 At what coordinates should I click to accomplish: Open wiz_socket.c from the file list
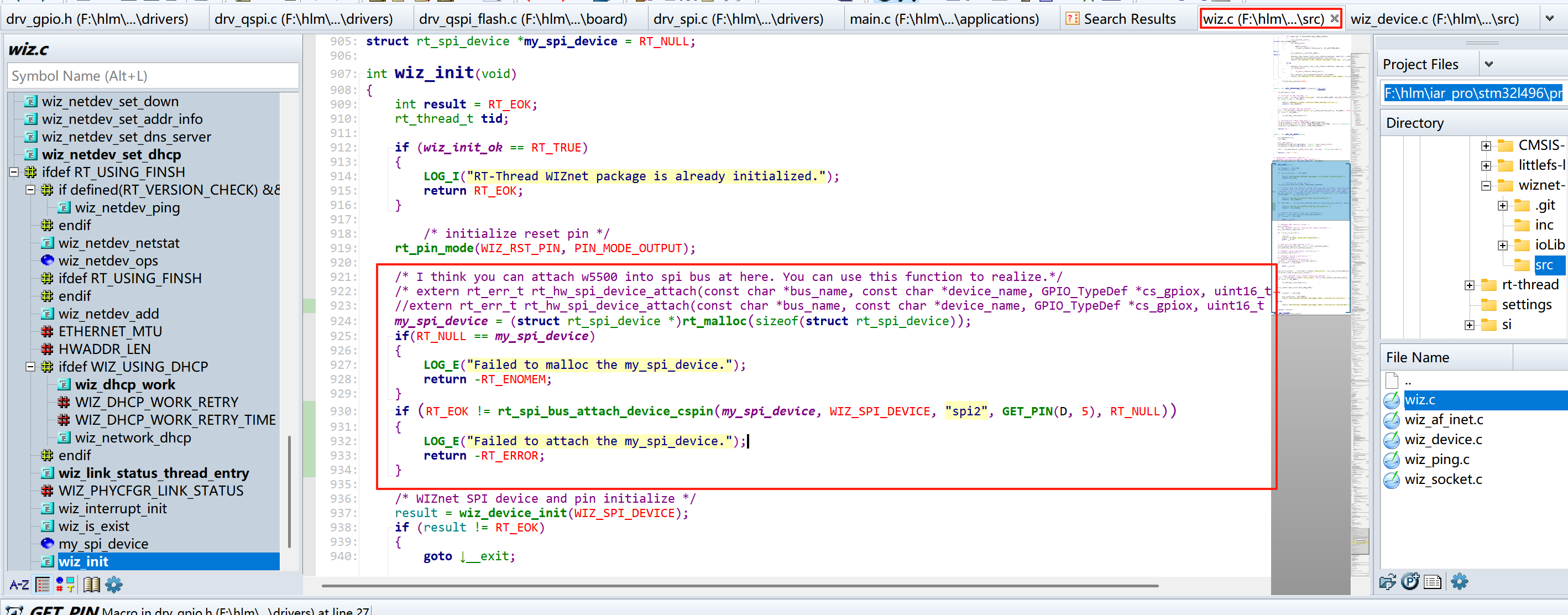1442,479
